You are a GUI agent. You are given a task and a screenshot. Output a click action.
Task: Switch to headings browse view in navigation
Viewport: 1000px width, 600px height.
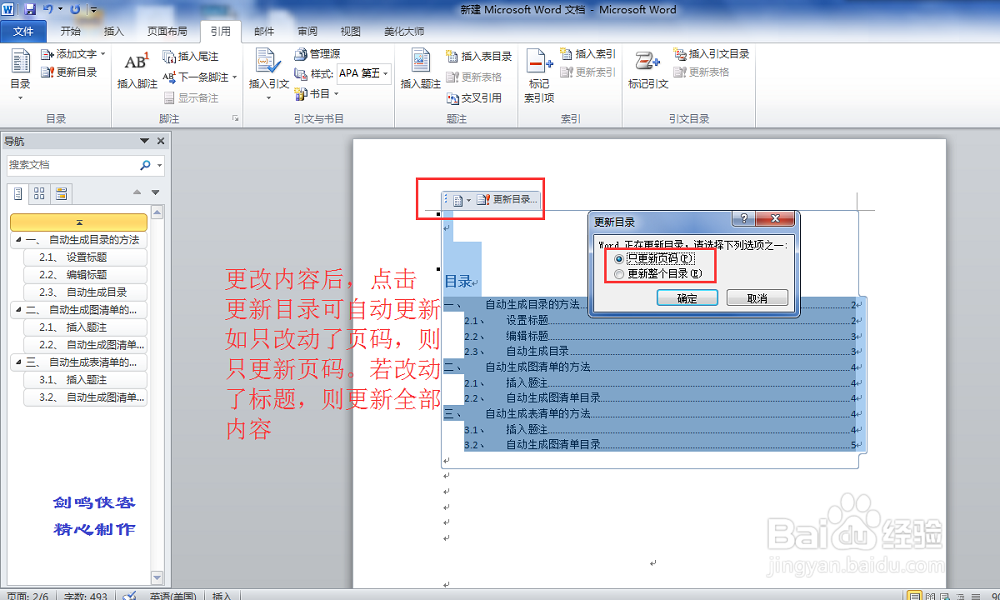pos(18,193)
